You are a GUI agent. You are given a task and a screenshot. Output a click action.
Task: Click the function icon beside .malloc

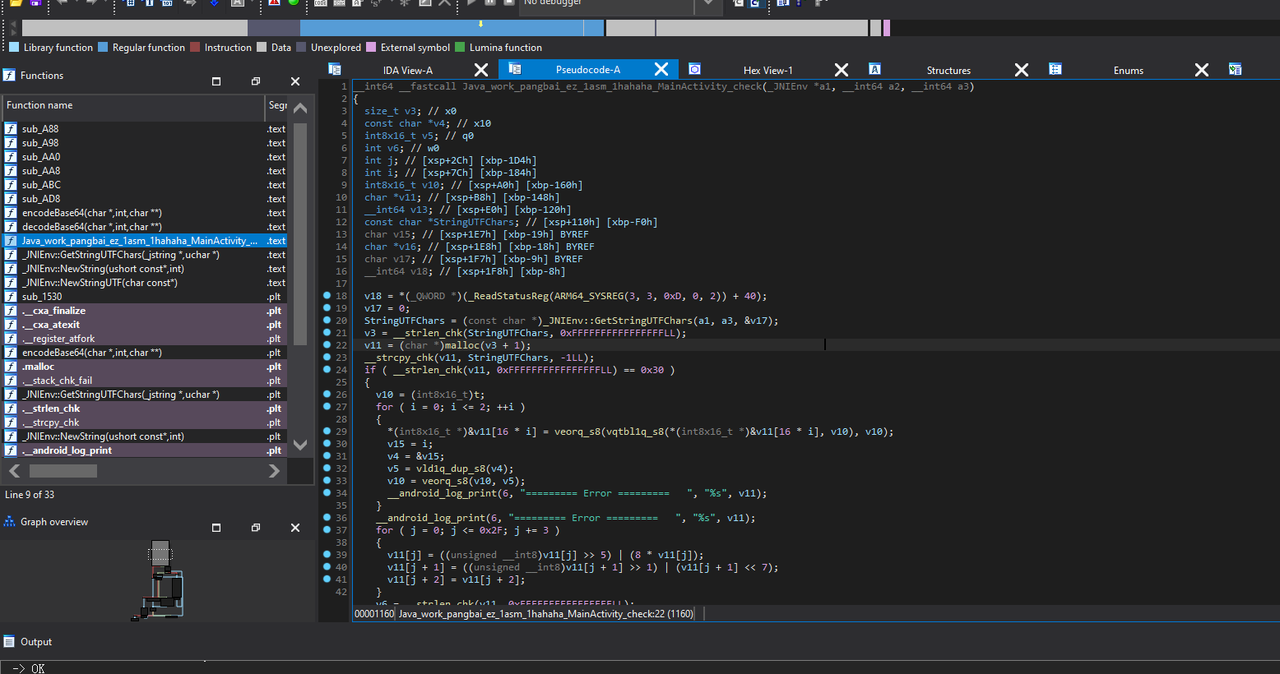click(x=11, y=367)
